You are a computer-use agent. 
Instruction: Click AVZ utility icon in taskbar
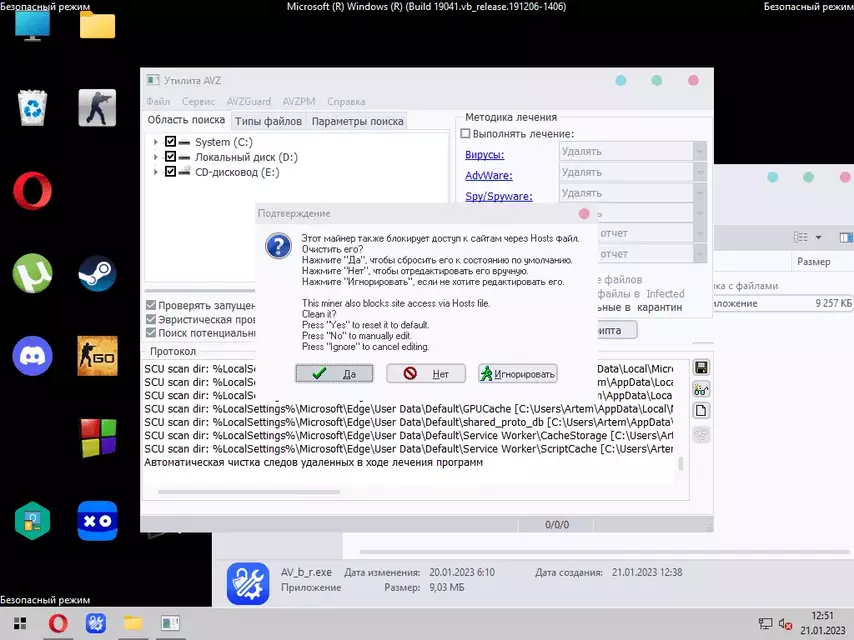[x=170, y=623]
